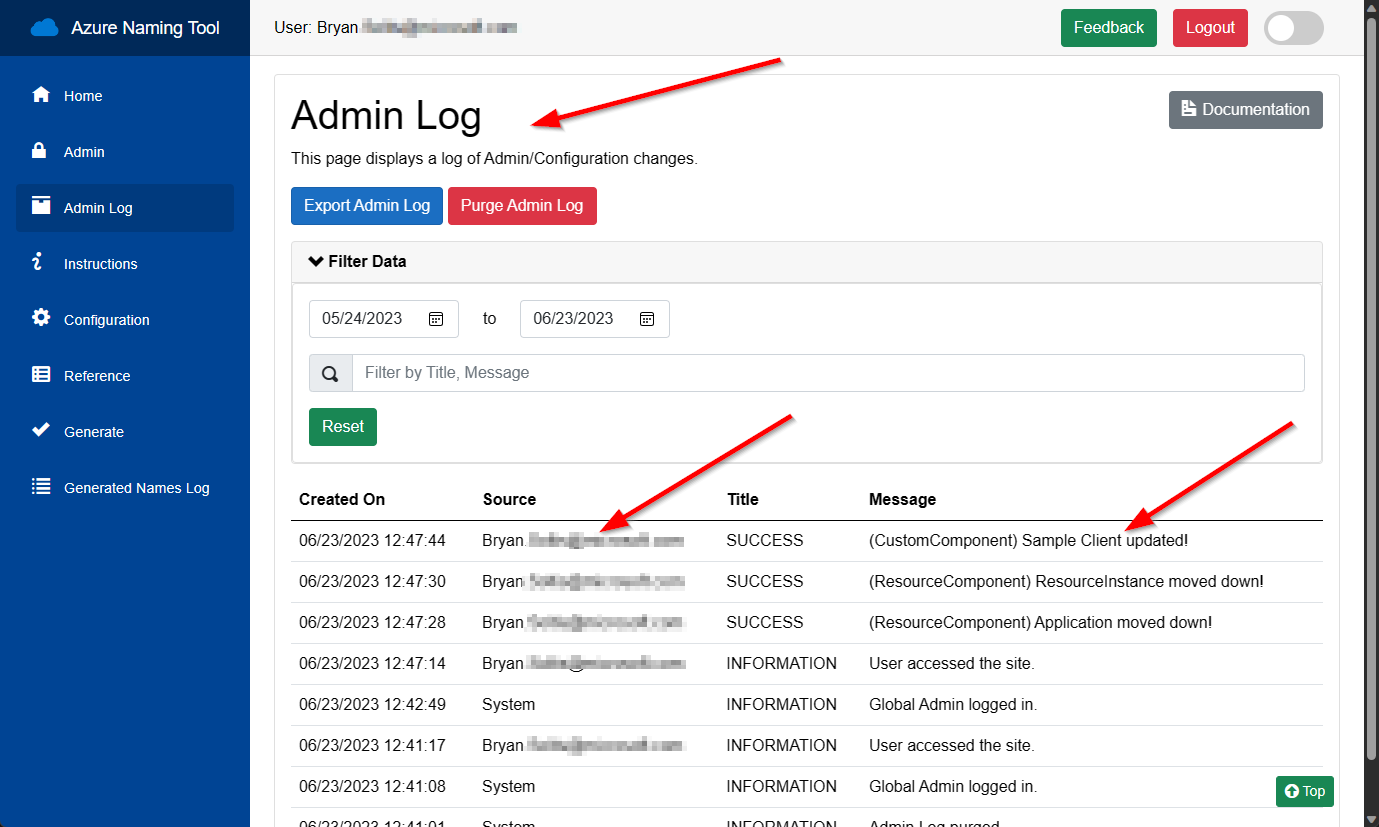Click the Generate checkmark icon
The width and height of the screenshot is (1379, 827).
(41, 430)
